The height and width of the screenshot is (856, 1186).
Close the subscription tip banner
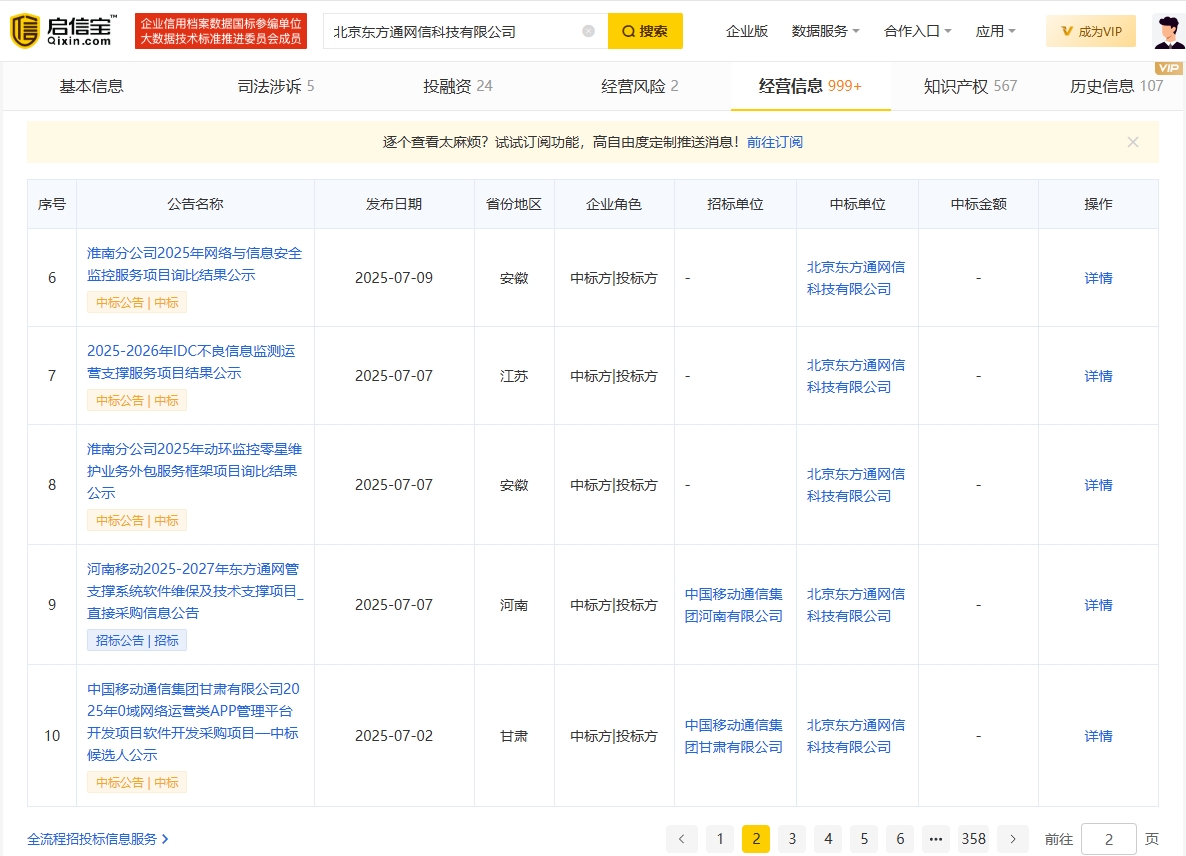pyautogui.click(x=1132, y=142)
